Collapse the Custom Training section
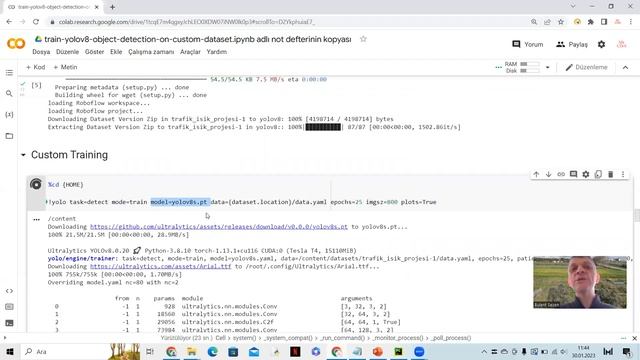 [23, 155]
